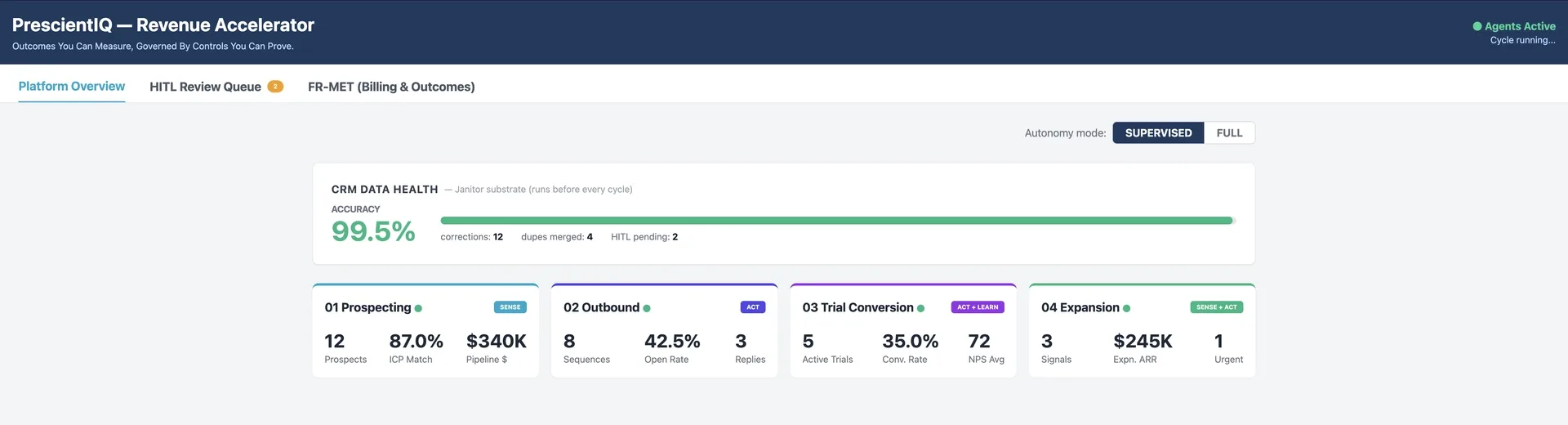This screenshot has width=1568, height=425.
Task: Click the 72 NPS Avg metric
Action: [x=987, y=347]
